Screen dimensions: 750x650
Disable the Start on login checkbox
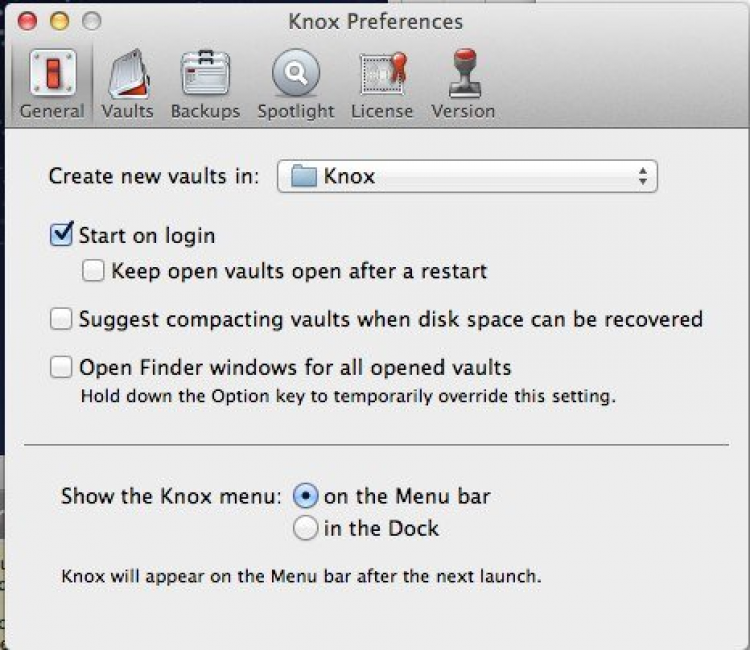[62, 236]
